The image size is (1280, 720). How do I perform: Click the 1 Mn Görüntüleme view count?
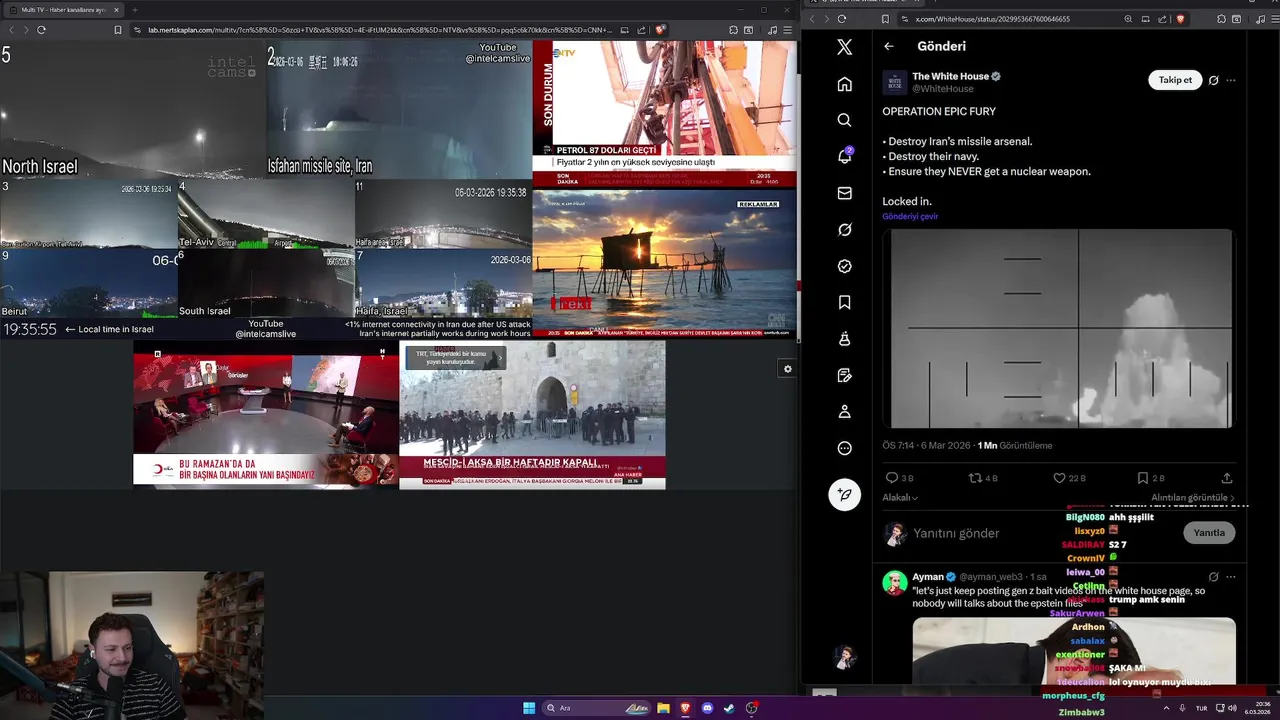pos(1015,446)
